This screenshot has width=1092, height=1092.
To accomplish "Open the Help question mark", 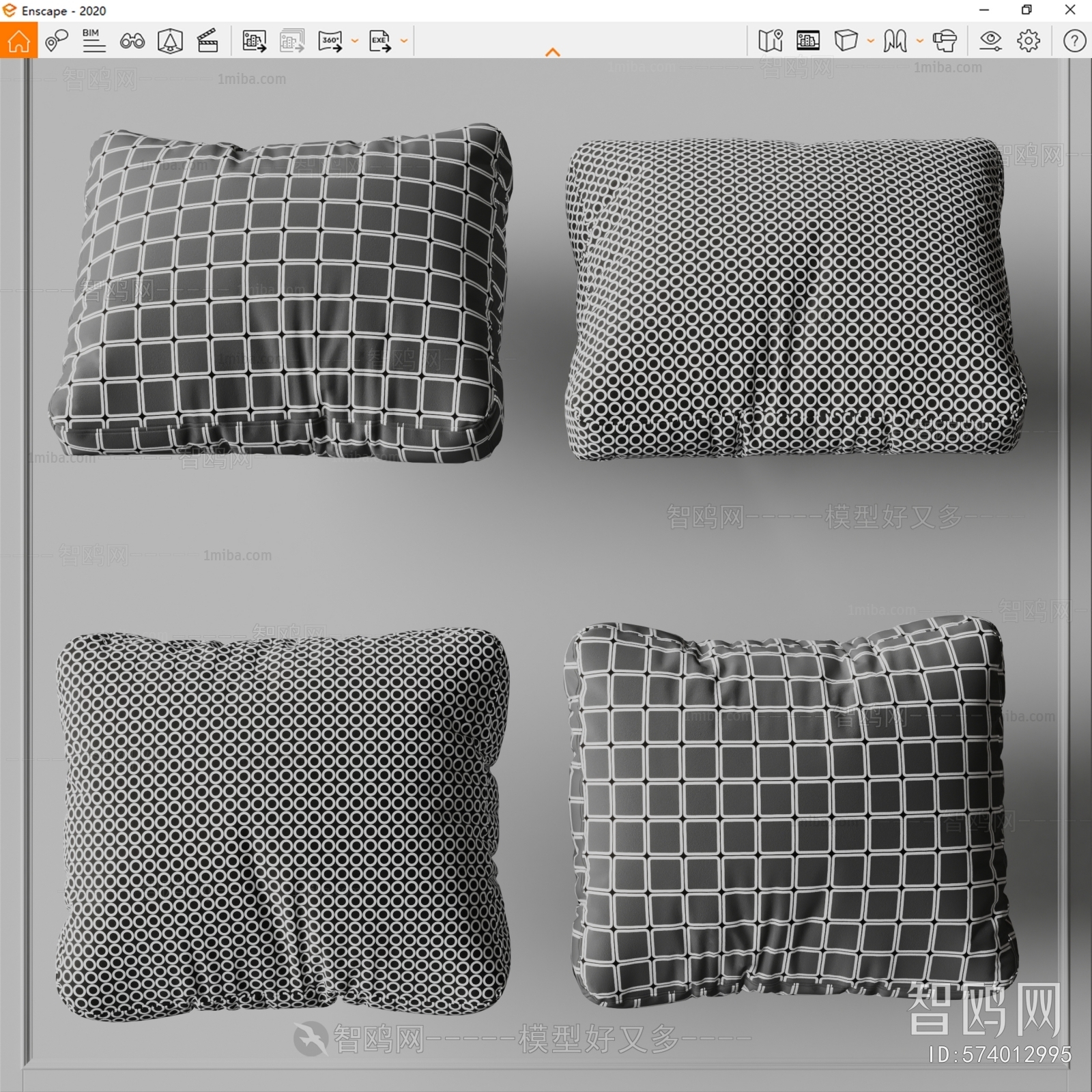I will (1074, 41).
